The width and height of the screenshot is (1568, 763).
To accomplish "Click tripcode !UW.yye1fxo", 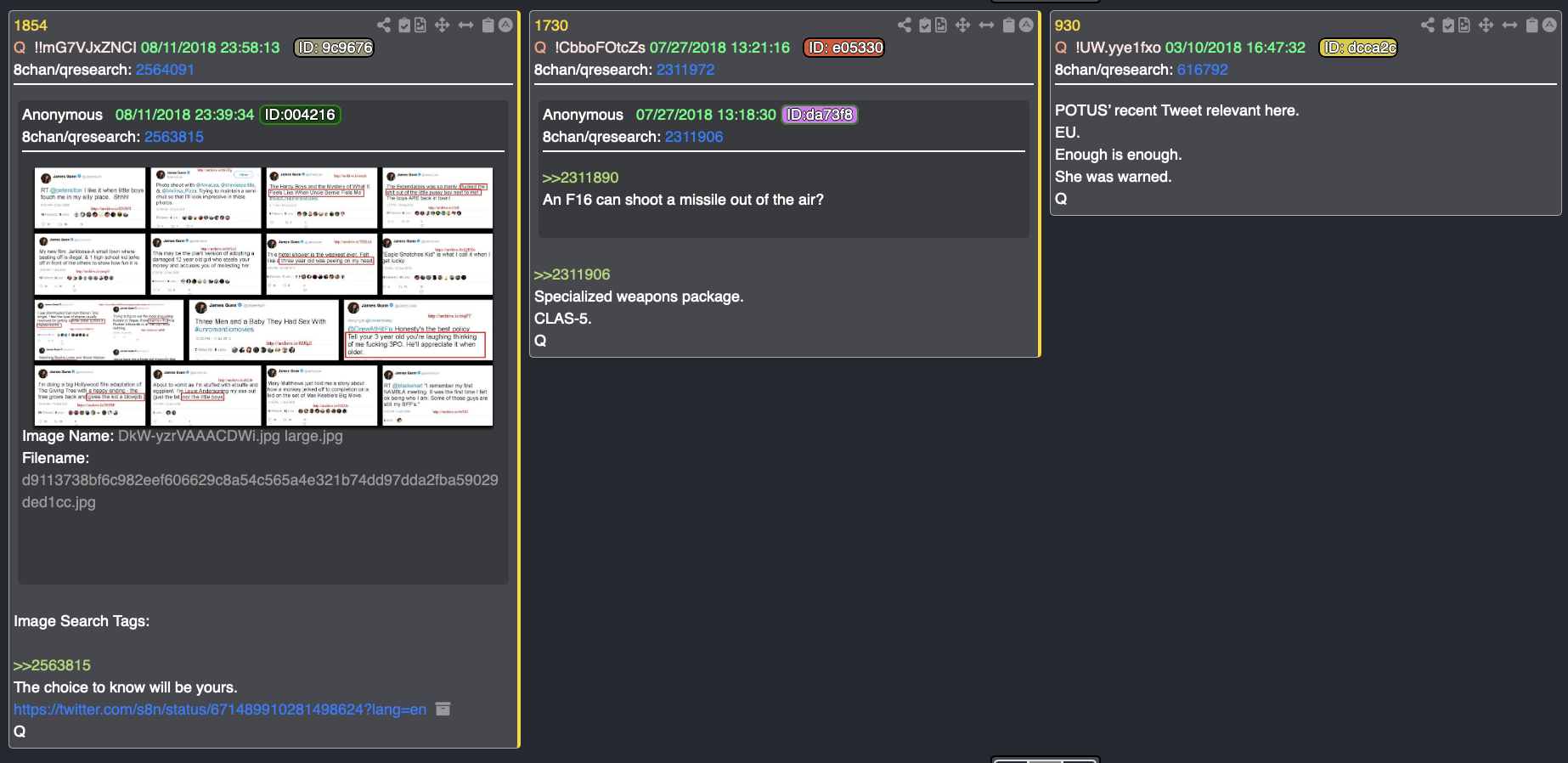I will click(1118, 48).
